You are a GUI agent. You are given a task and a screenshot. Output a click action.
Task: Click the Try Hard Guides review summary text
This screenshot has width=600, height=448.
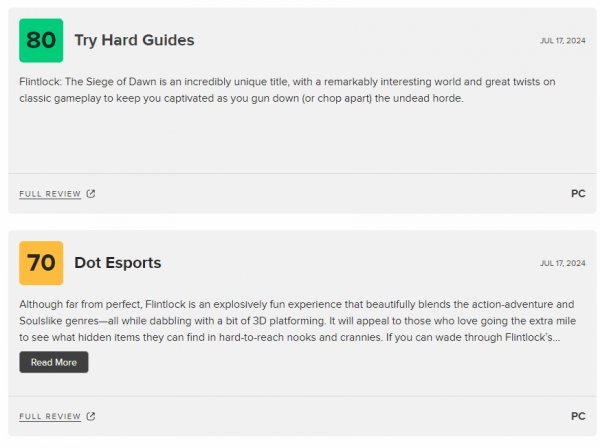[x=280, y=89]
